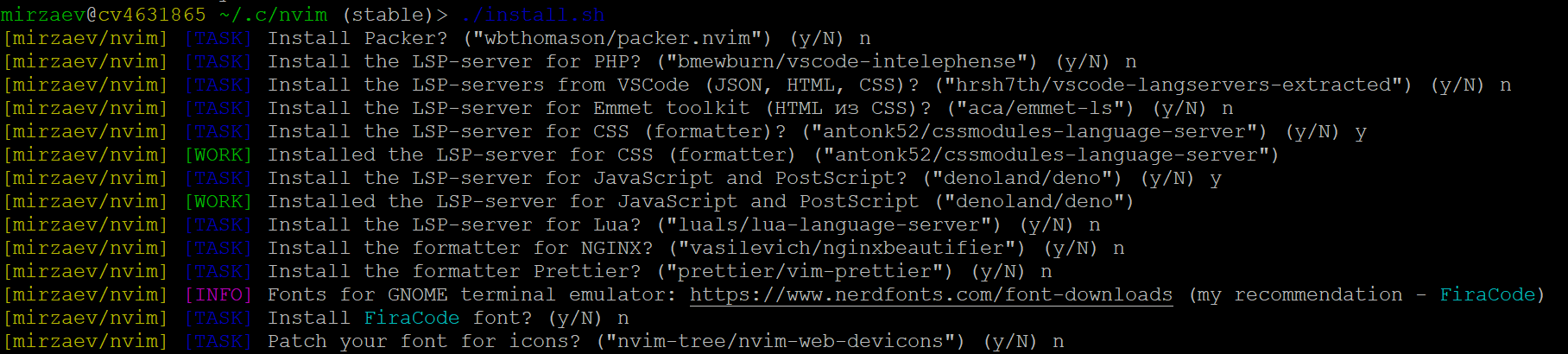The height and width of the screenshot is (354, 1568).
Task: Open the nerdfonts.com font-downloads link
Action: 931,295
